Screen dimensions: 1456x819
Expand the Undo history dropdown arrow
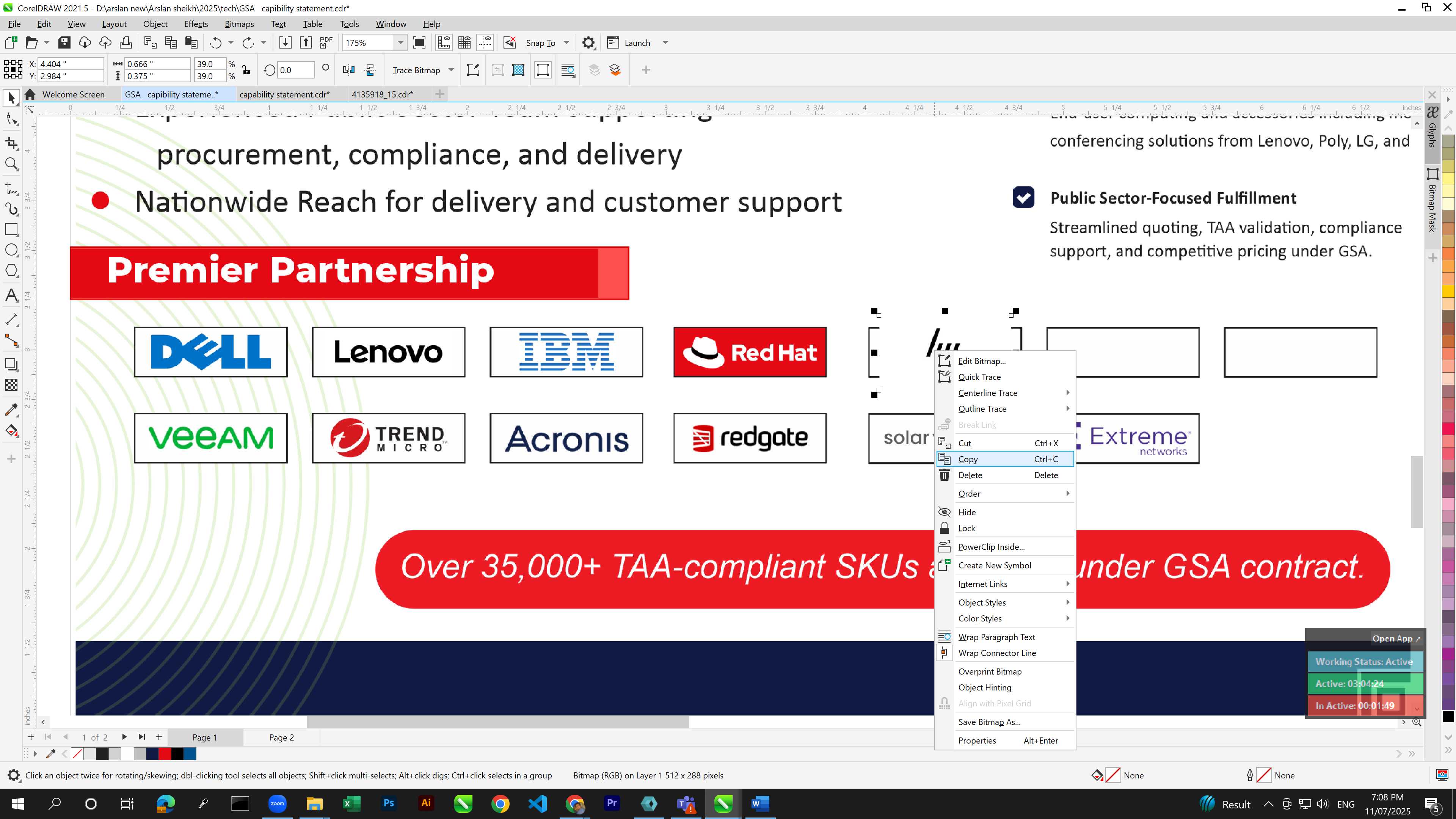231,42
